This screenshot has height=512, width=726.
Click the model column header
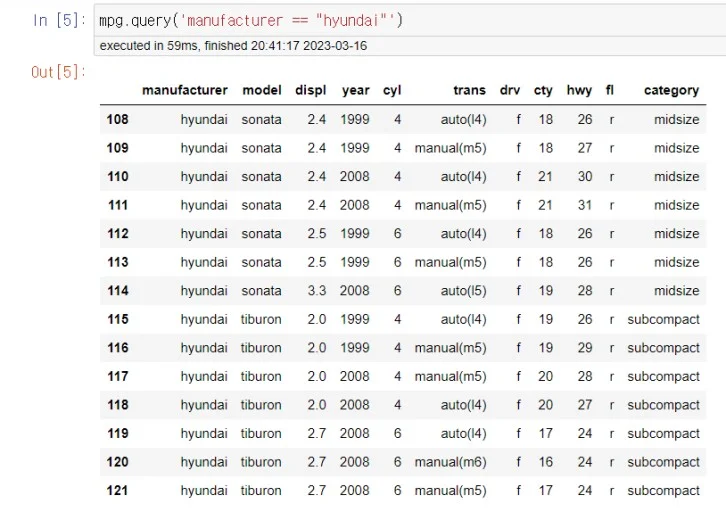[x=262, y=90]
